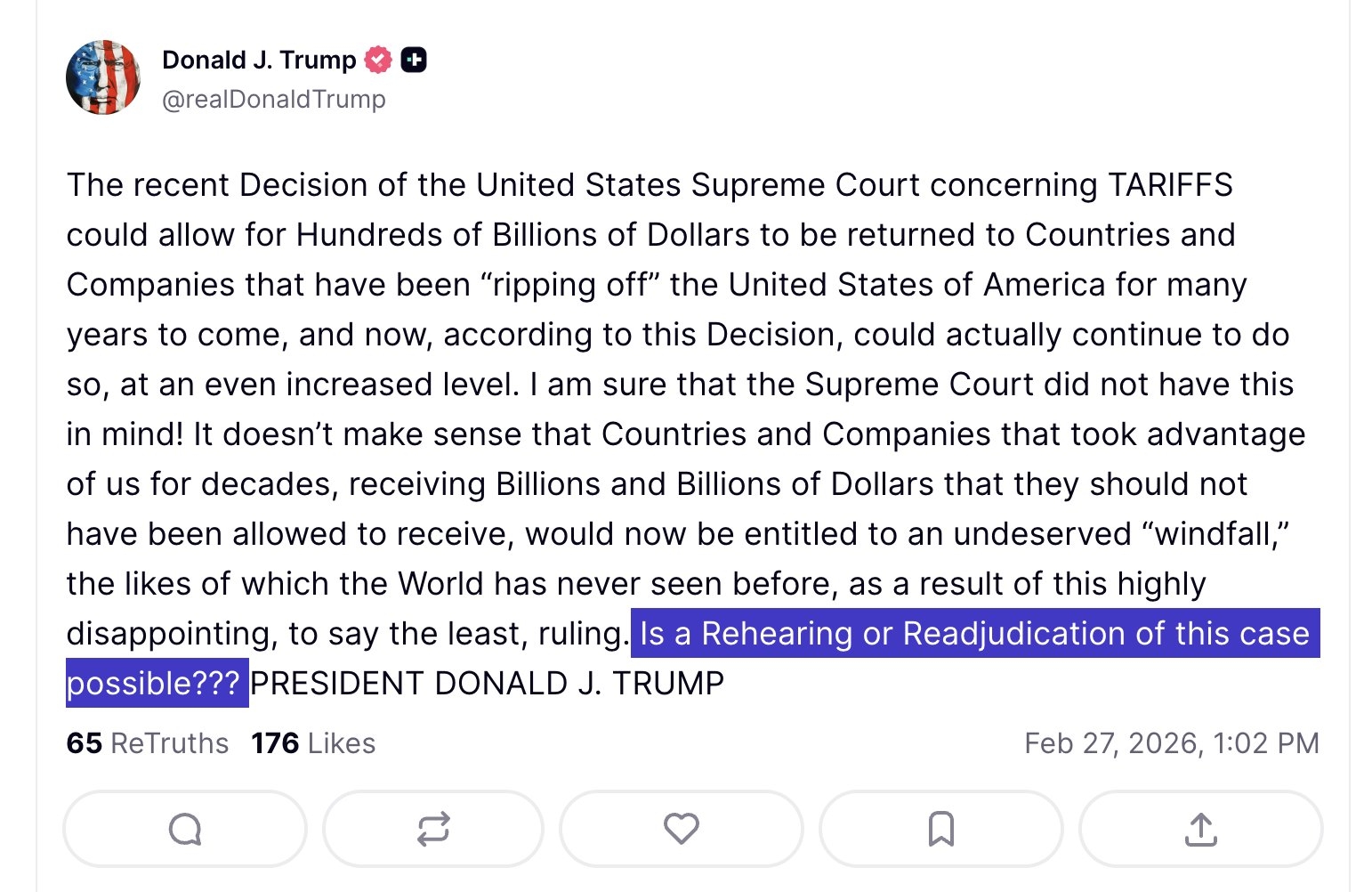Click the black plus badge beside name
1372x892 pixels.
(414, 60)
